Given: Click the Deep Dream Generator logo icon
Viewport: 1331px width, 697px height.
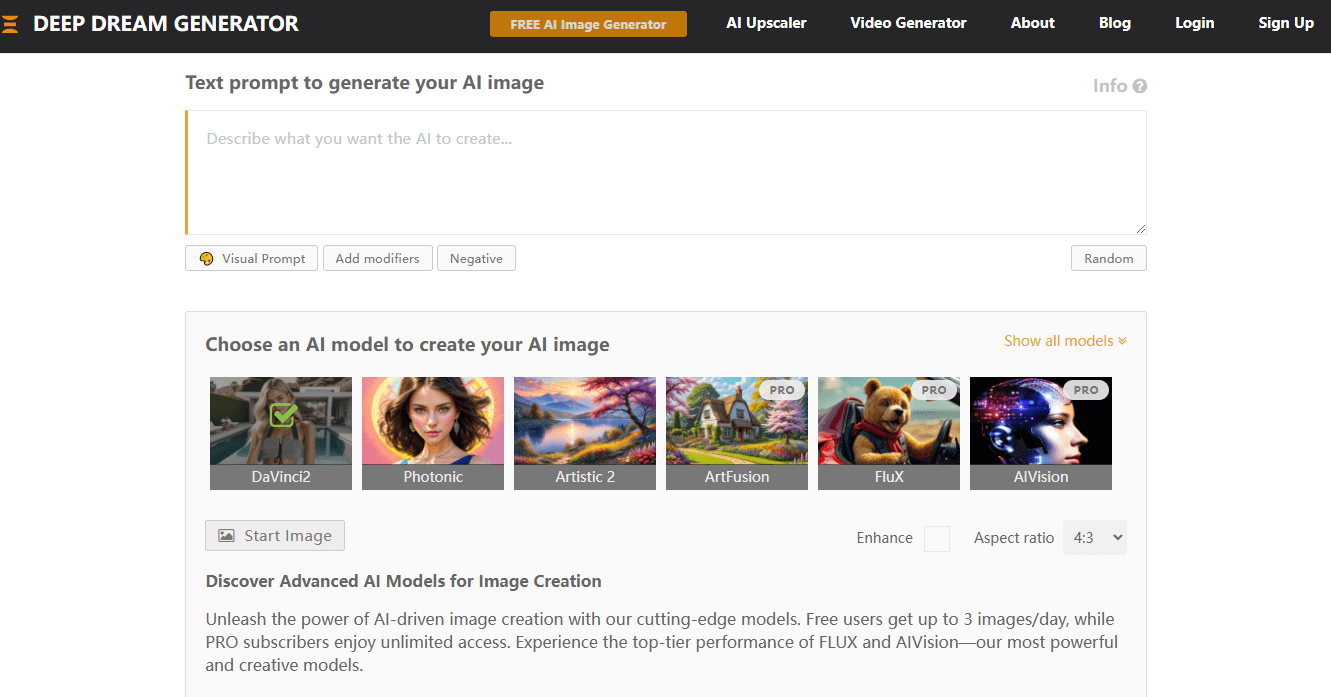Looking at the screenshot, I should pos(10,24).
